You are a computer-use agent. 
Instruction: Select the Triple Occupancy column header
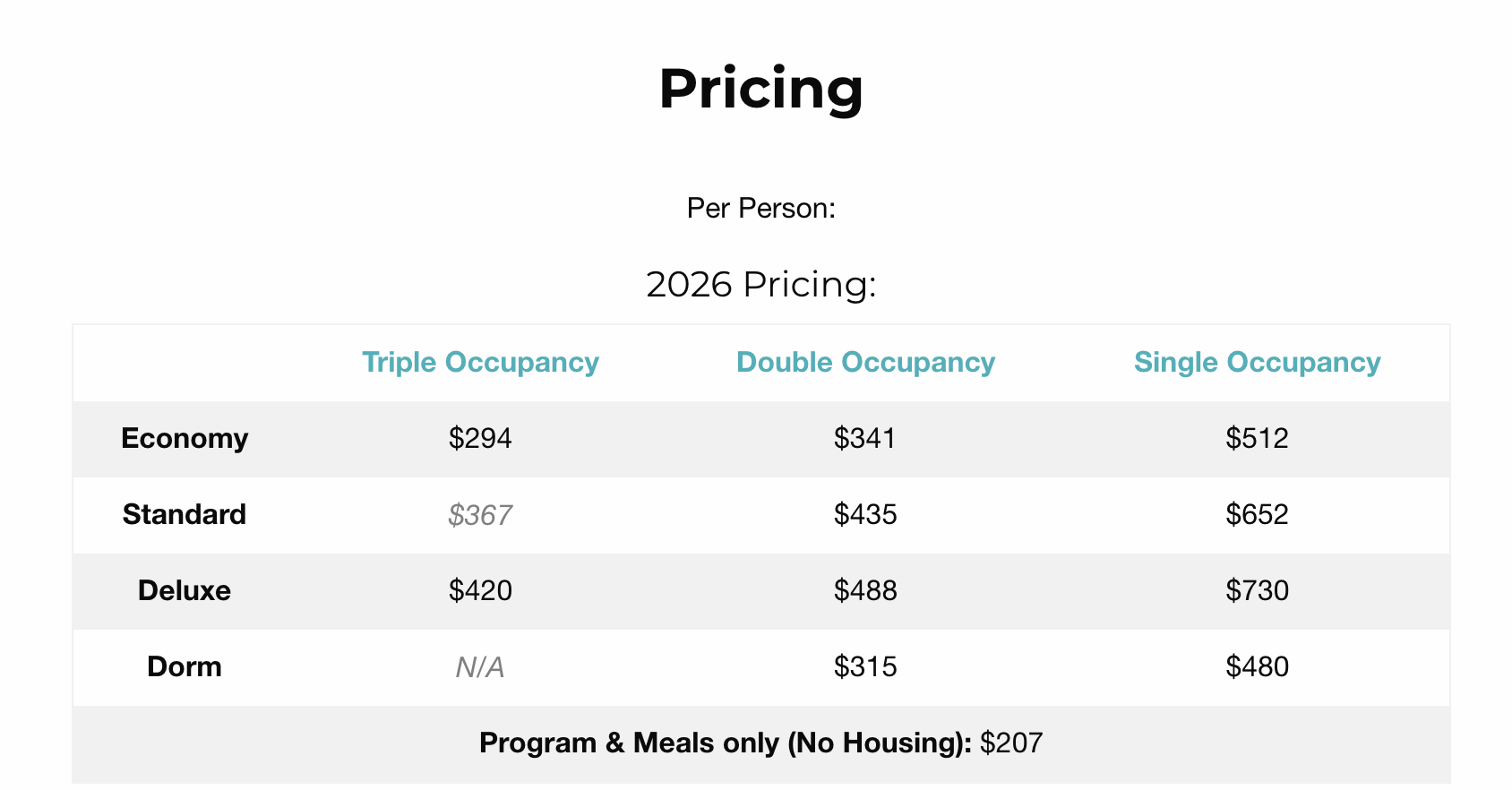480,362
